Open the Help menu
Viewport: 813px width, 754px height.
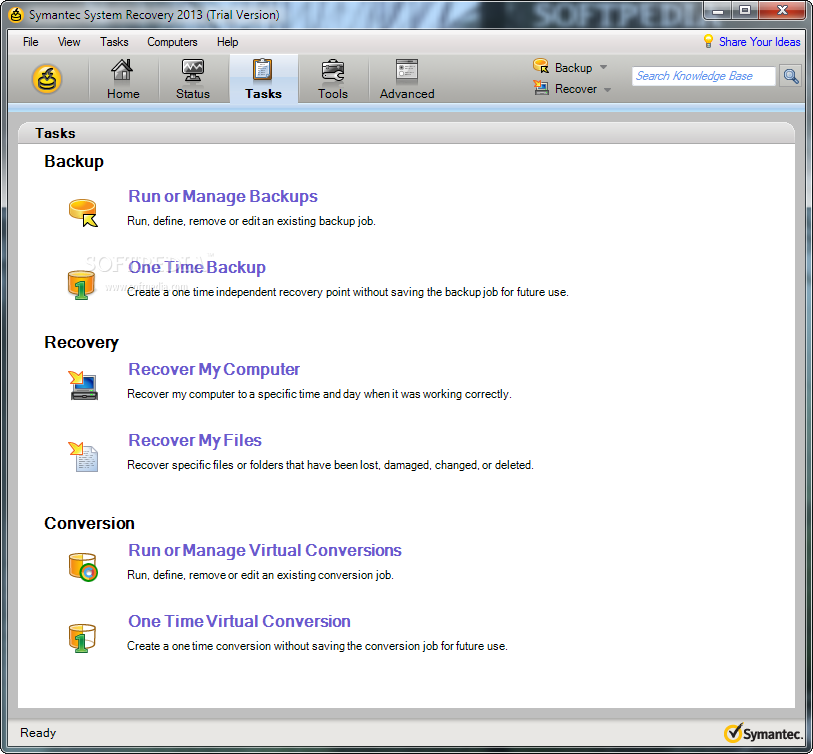tap(227, 42)
